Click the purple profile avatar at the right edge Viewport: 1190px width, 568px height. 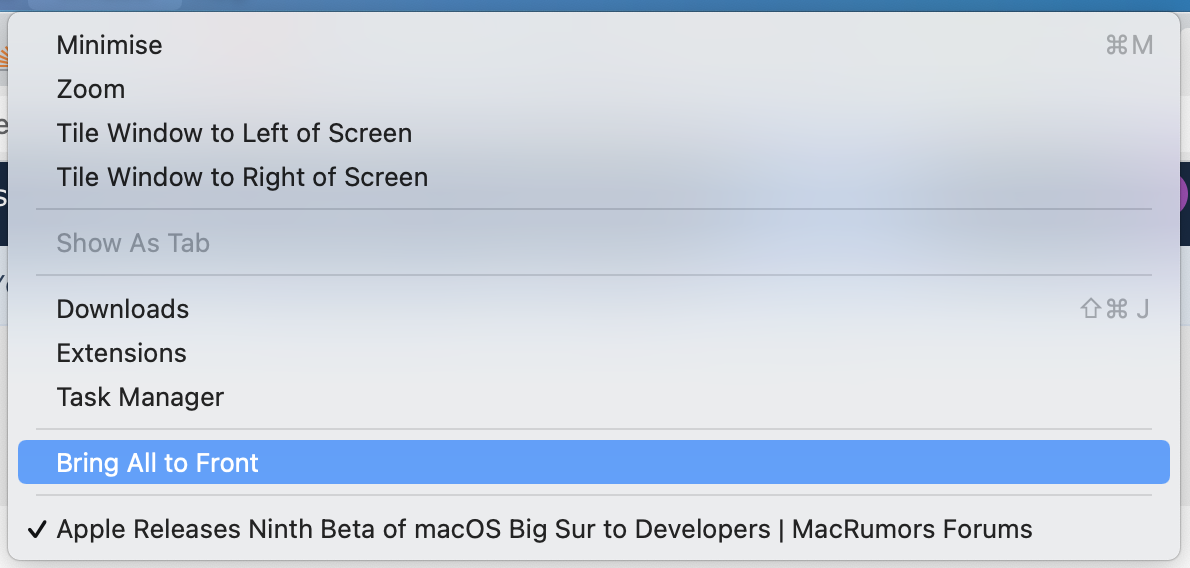pyautogui.click(x=1184, y=192)
